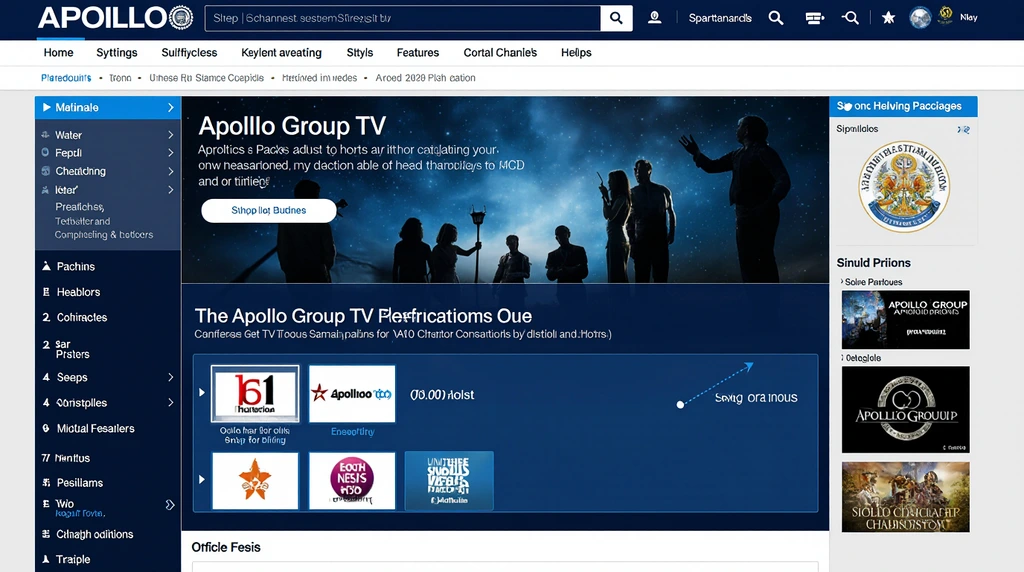Click the zoom-out magnifier icon in header

(850, 18)
